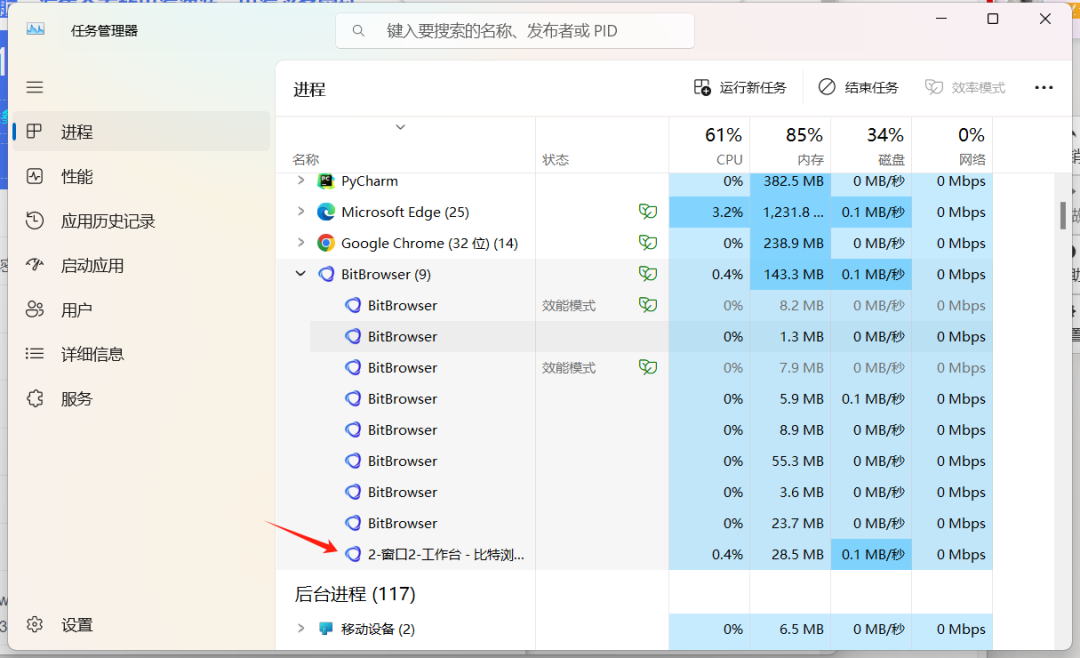Viewport: 1080px width, 658px height.
Task: Sort by the 网络 column header
Action: (952, 145)
